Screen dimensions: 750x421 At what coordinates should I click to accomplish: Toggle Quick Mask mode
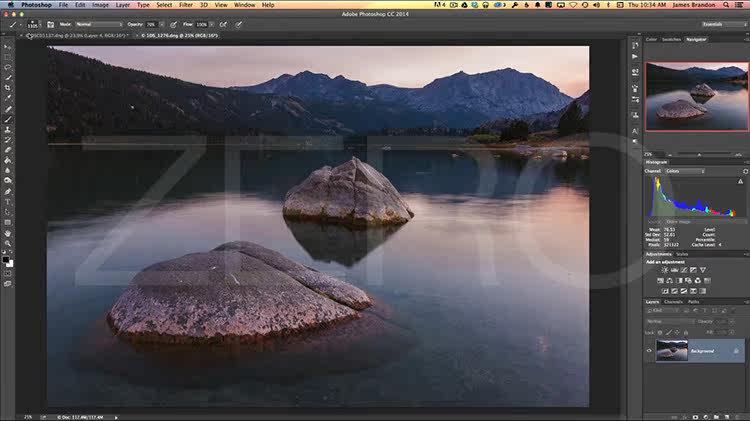[x=8, y=274]
